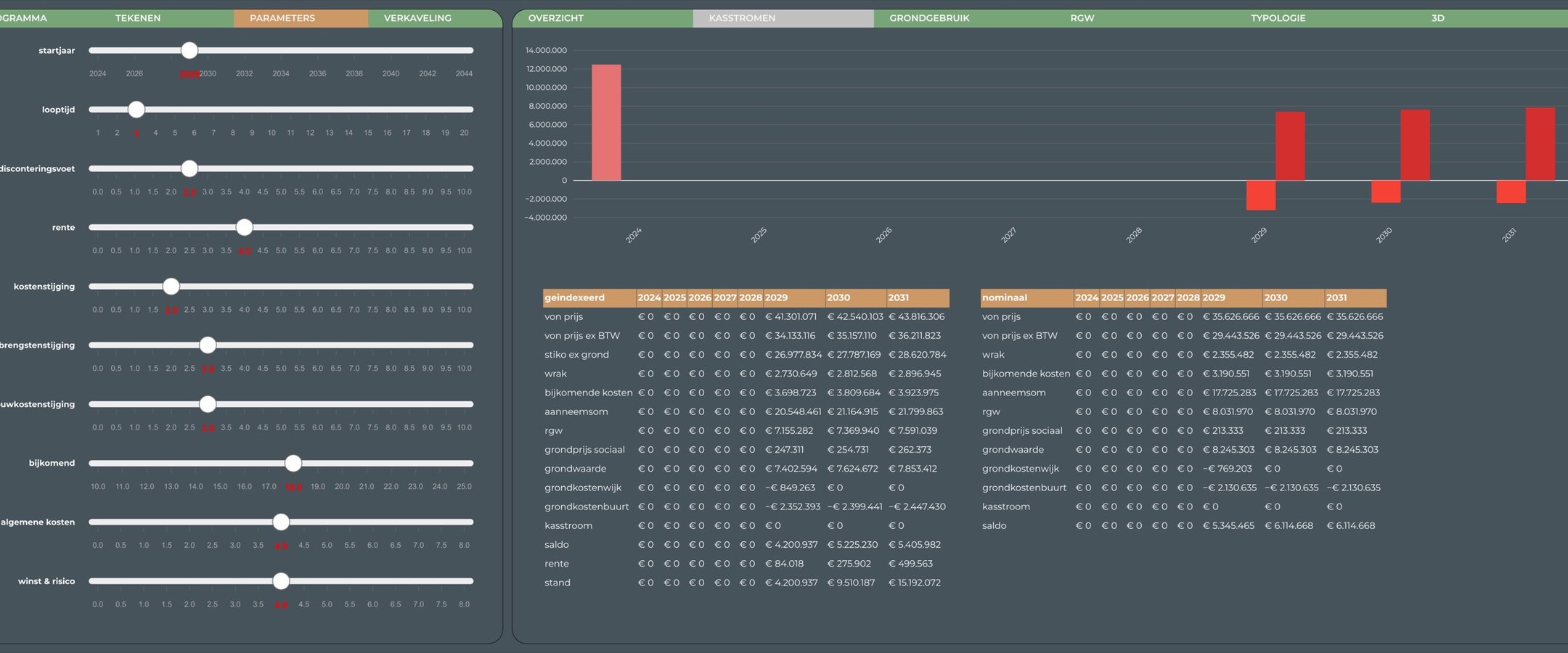Image resolution: width=1568 pixels, height=653 pixels.
Task: Click the opbrengstenstijging slider handle
Action: click(x=208, y=345)
